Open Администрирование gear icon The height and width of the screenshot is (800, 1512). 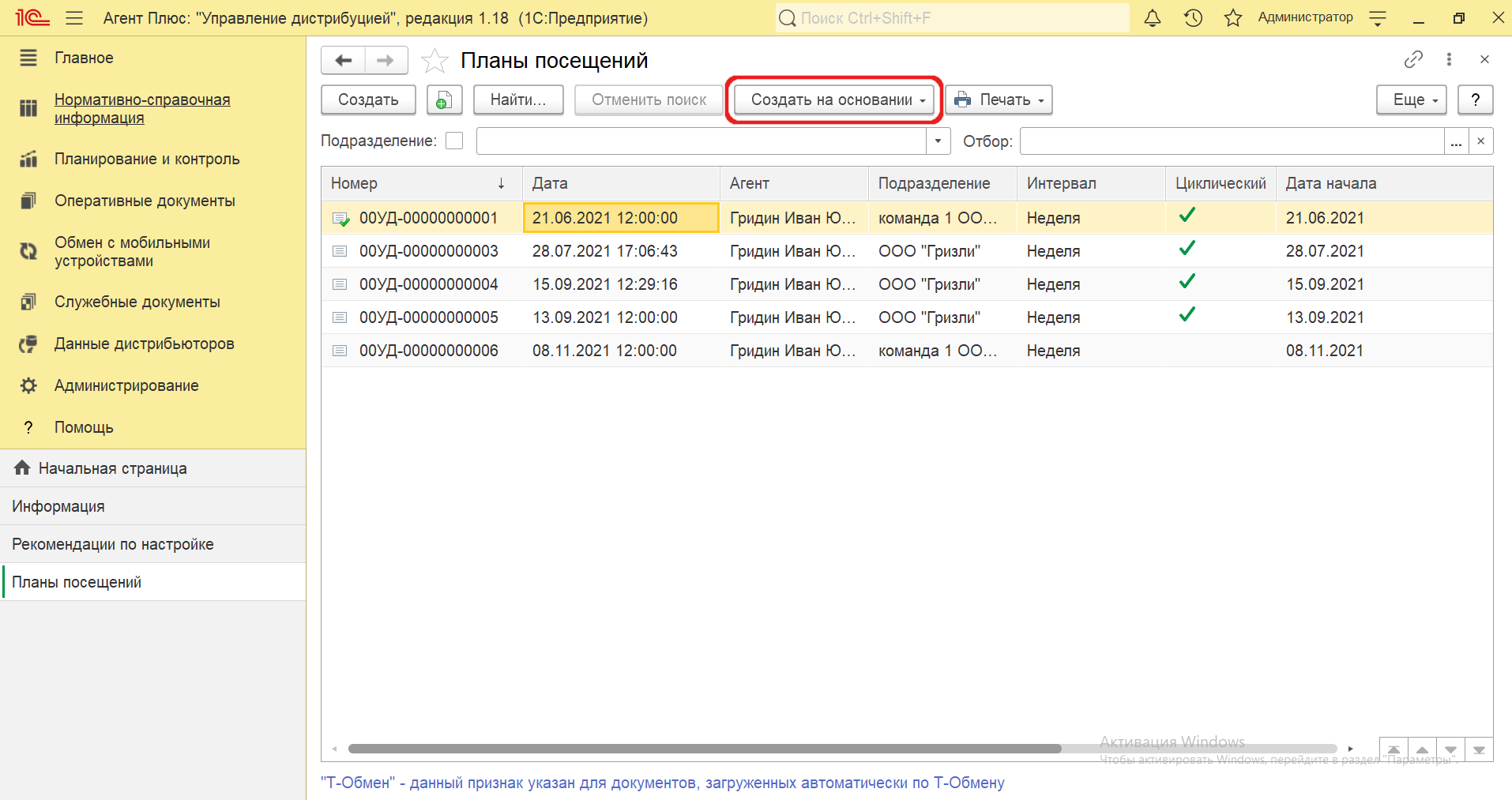pyautogui.click(x=28, y=385)
